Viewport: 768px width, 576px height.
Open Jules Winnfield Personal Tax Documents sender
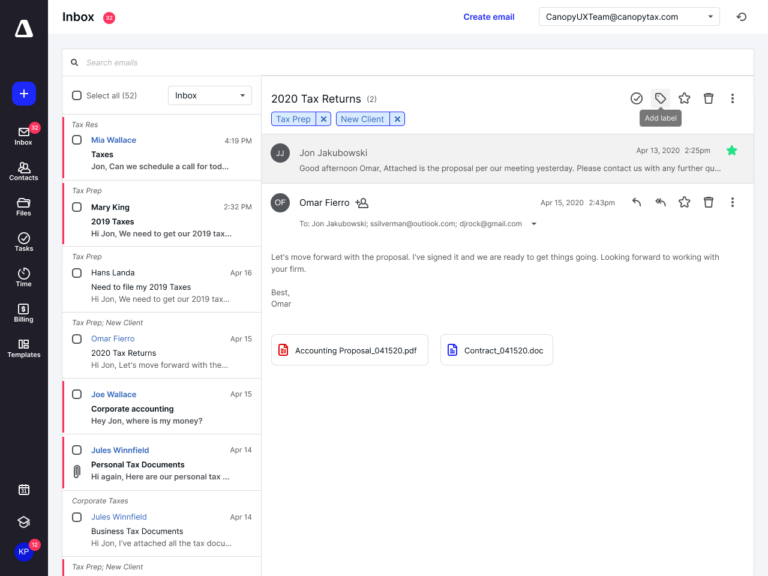pyautogui.click(x=120, y=450)
